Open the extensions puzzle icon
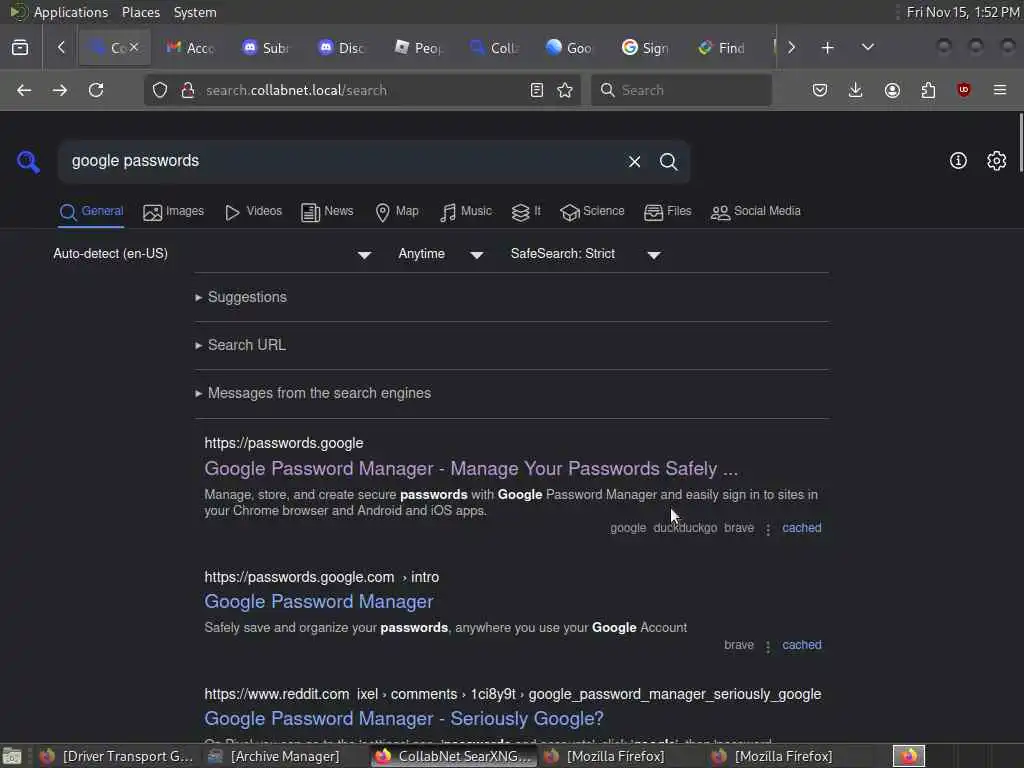Viewport: 1024px width, 768px height. [928, 90]
